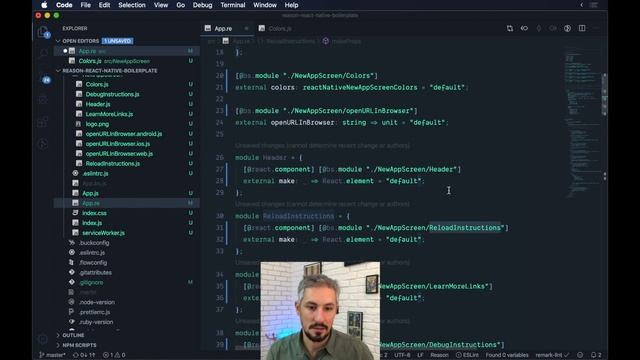This screenshot has width=640, height=360.
Task: Switch to the Colors.js editor tab
Action: coord(280,28)
